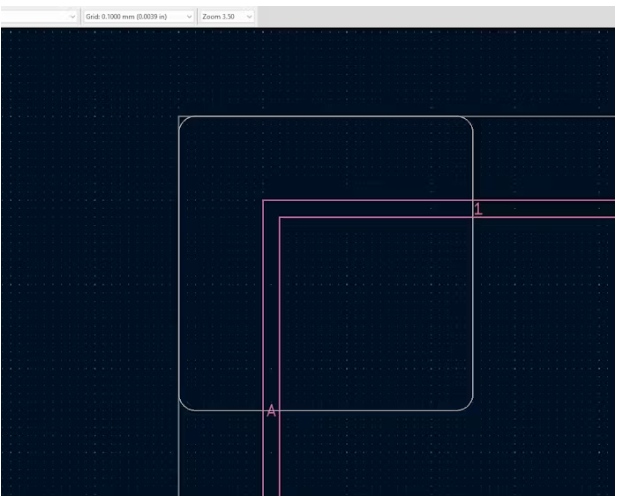The height and width of the screenshot is (500, 619).
Task: Expand the blank dropdown left of Grid
Action: 40,17
